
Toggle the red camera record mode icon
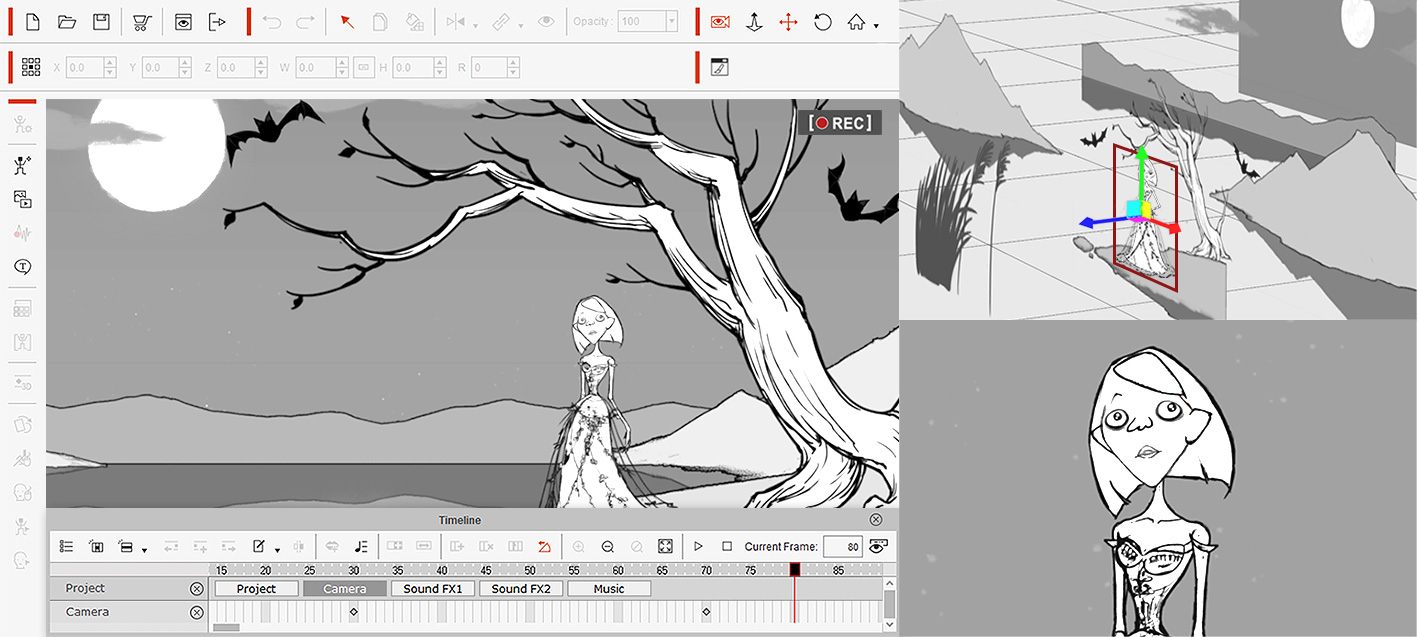click(x=719, y=22)
